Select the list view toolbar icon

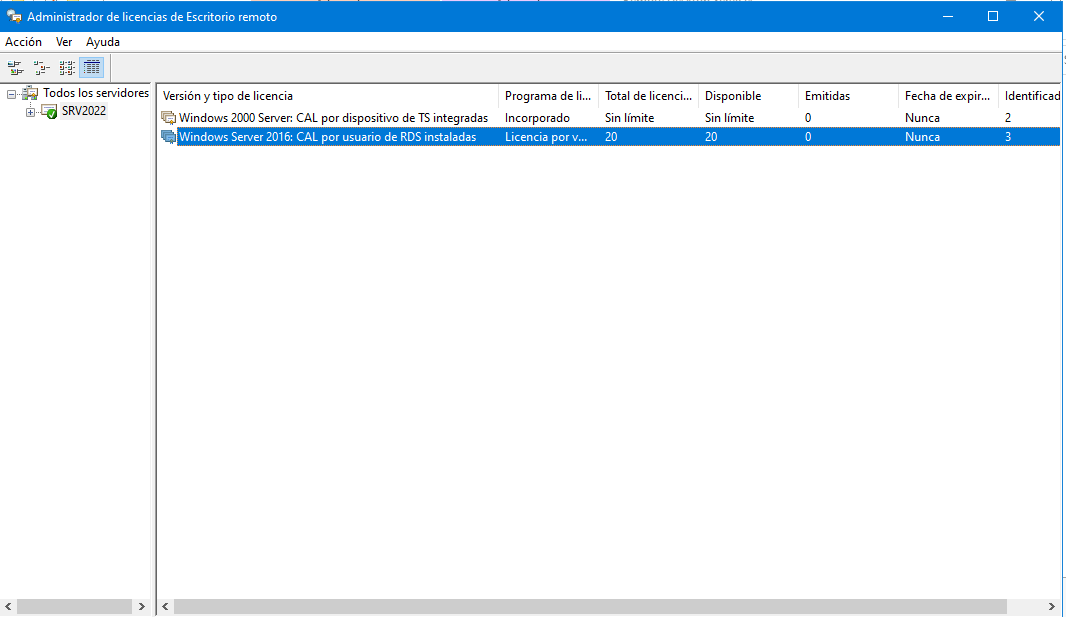tap(66, 68)
